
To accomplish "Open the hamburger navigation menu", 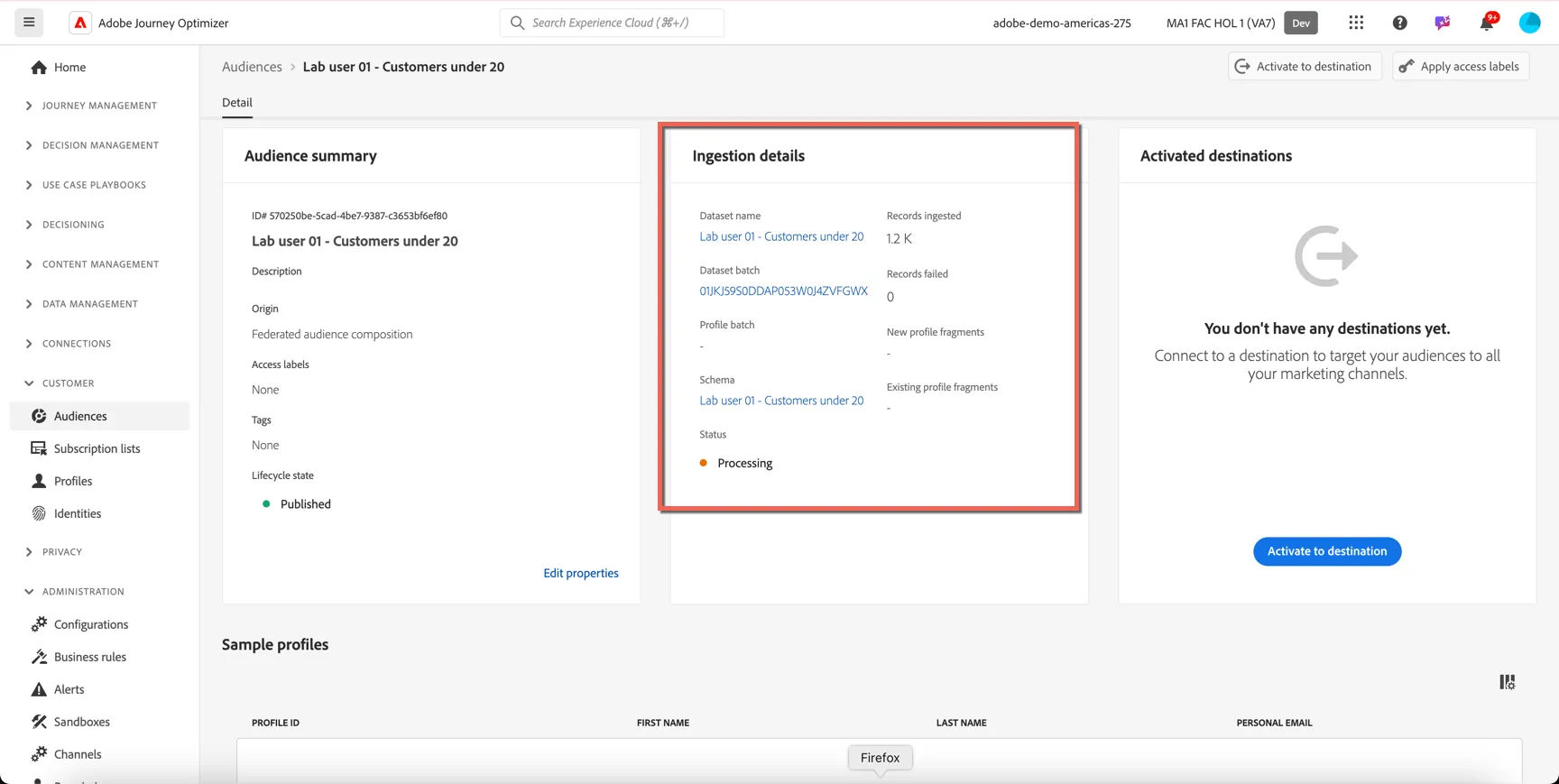I will (29, 23).
